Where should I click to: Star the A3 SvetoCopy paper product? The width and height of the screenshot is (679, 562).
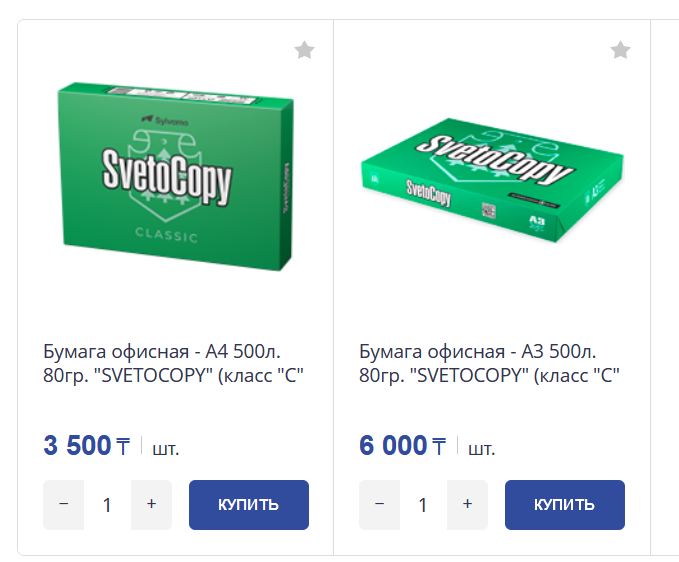(x=621, y=50)
